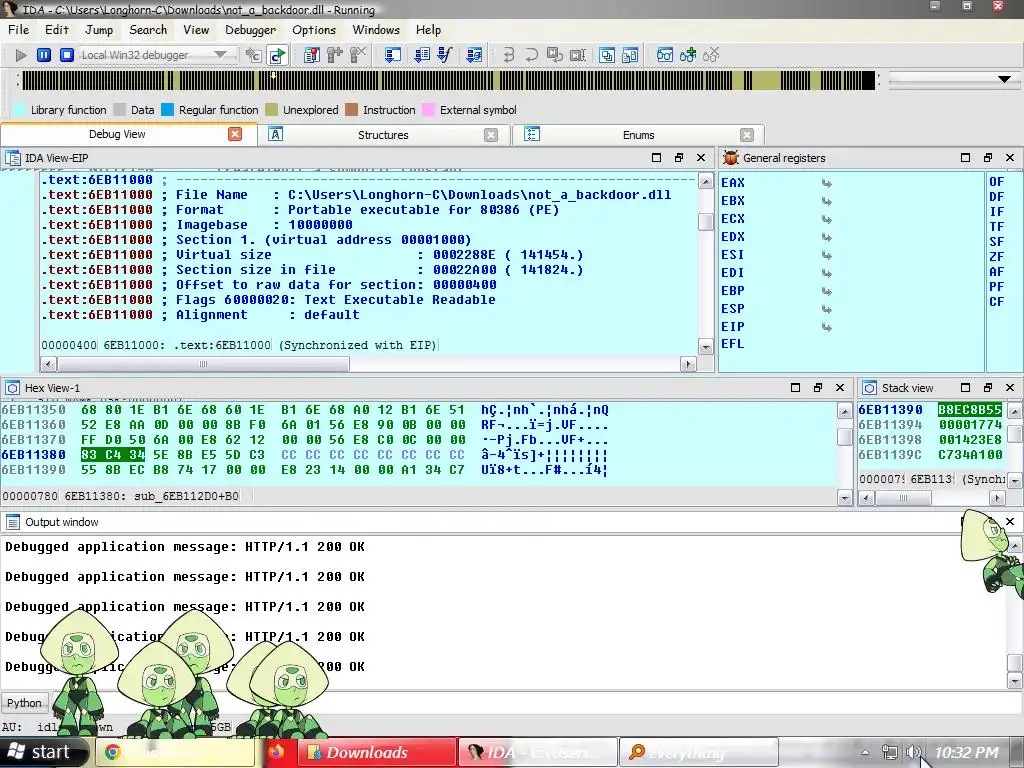The height and width of the screenshot is (768, 1024).
Task: Jump to the ESP register value arrow
Action: coord(826,309)
